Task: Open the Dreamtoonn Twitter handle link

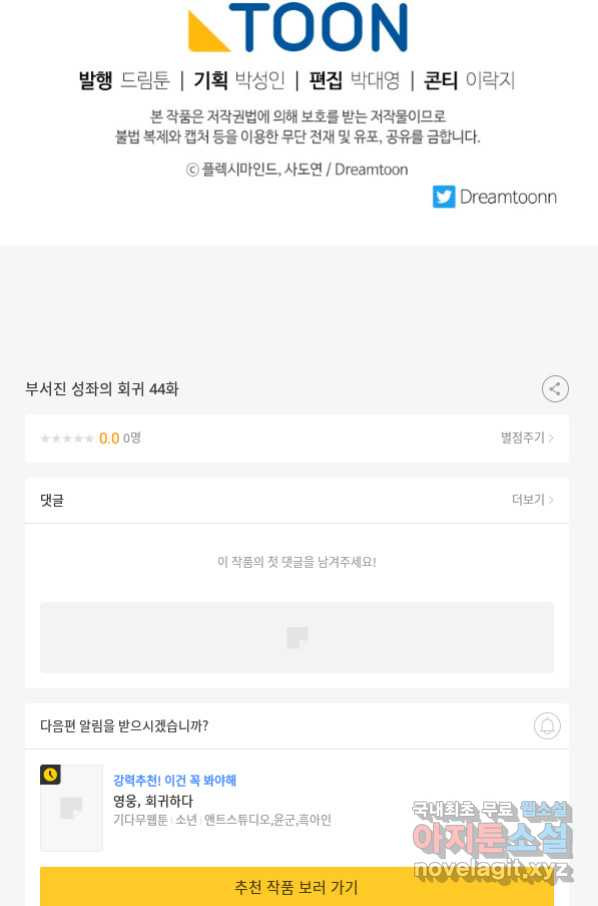Action: (508, 197)
